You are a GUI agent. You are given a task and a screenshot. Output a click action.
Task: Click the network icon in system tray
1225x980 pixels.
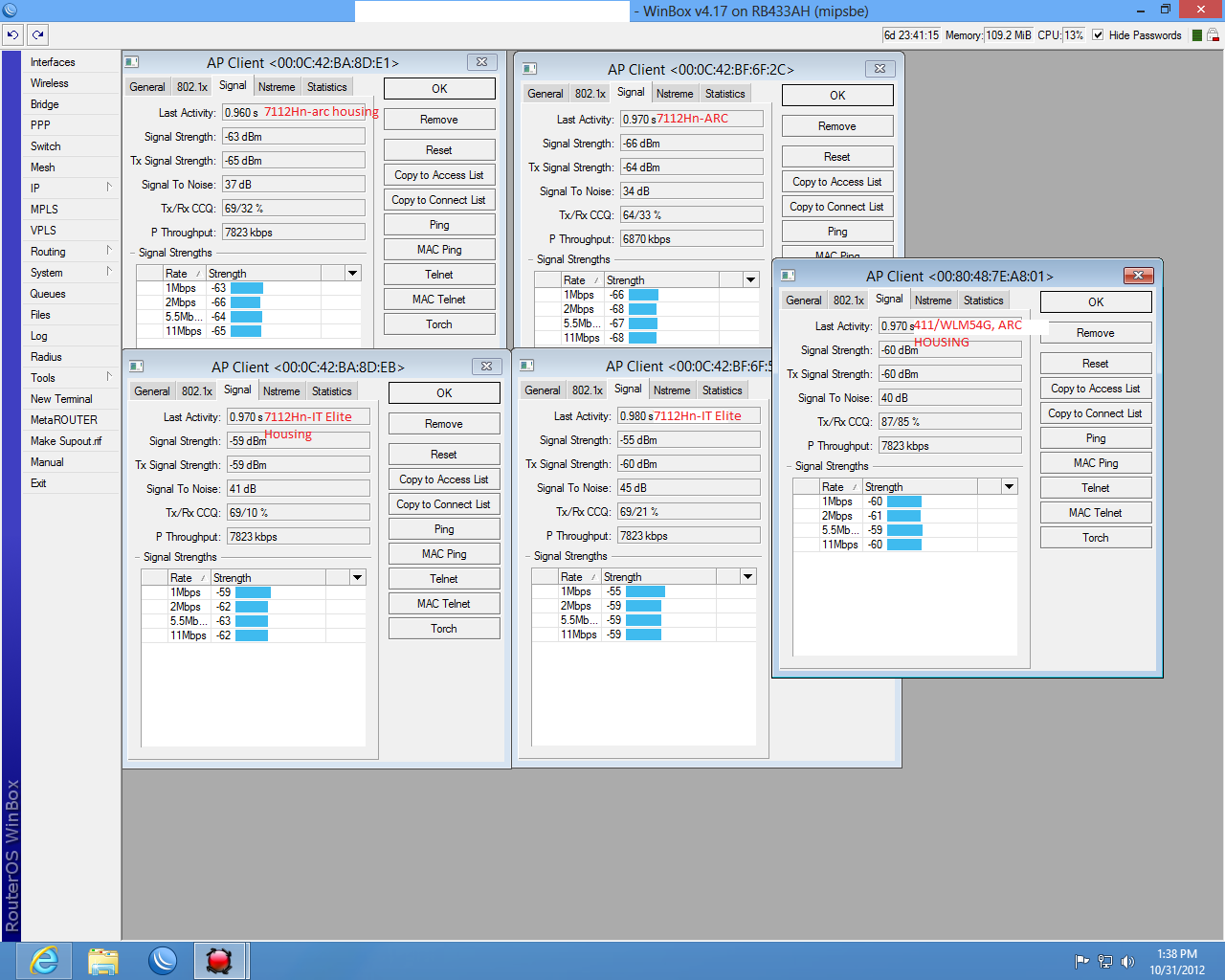coord(1105,961)
